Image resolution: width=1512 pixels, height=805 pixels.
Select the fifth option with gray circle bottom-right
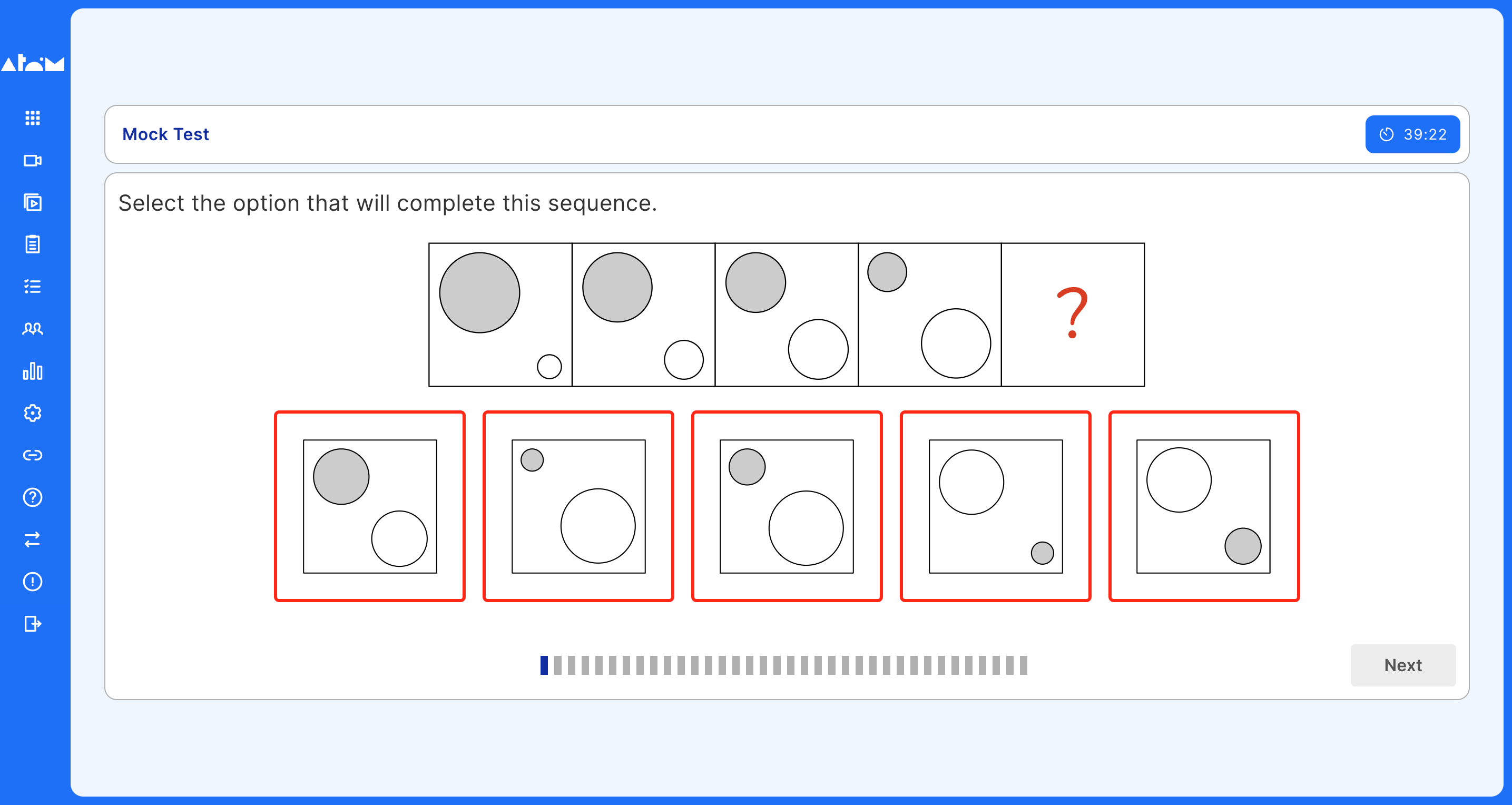(1204, 506)
